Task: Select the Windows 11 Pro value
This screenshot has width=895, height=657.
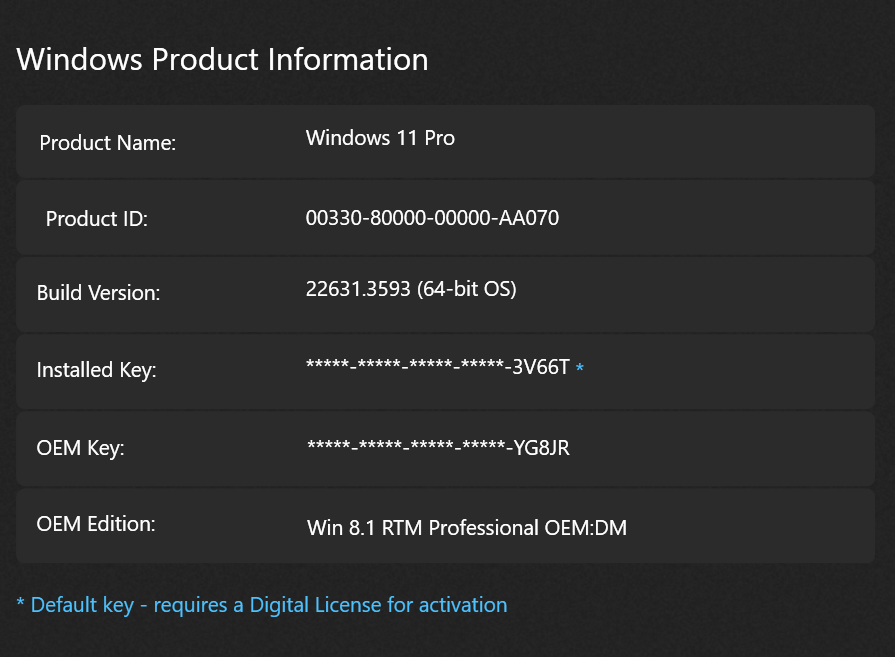Action: click(380, 138)
